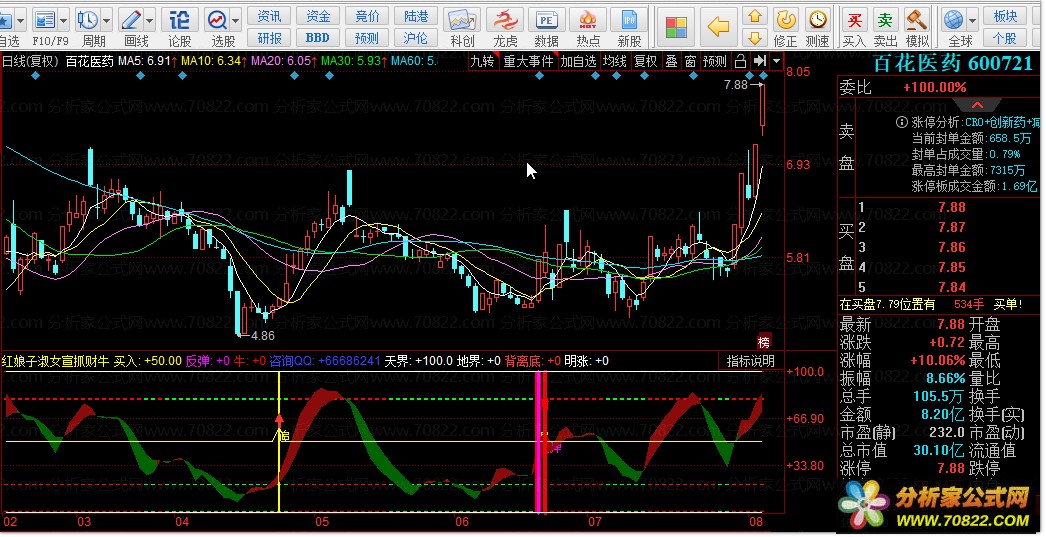Image resolution: width=1046 pixels, height=537 pixels.
Task: Open the 科创 board chart icon
Action: pyautogui.click(x=462, y=21)
